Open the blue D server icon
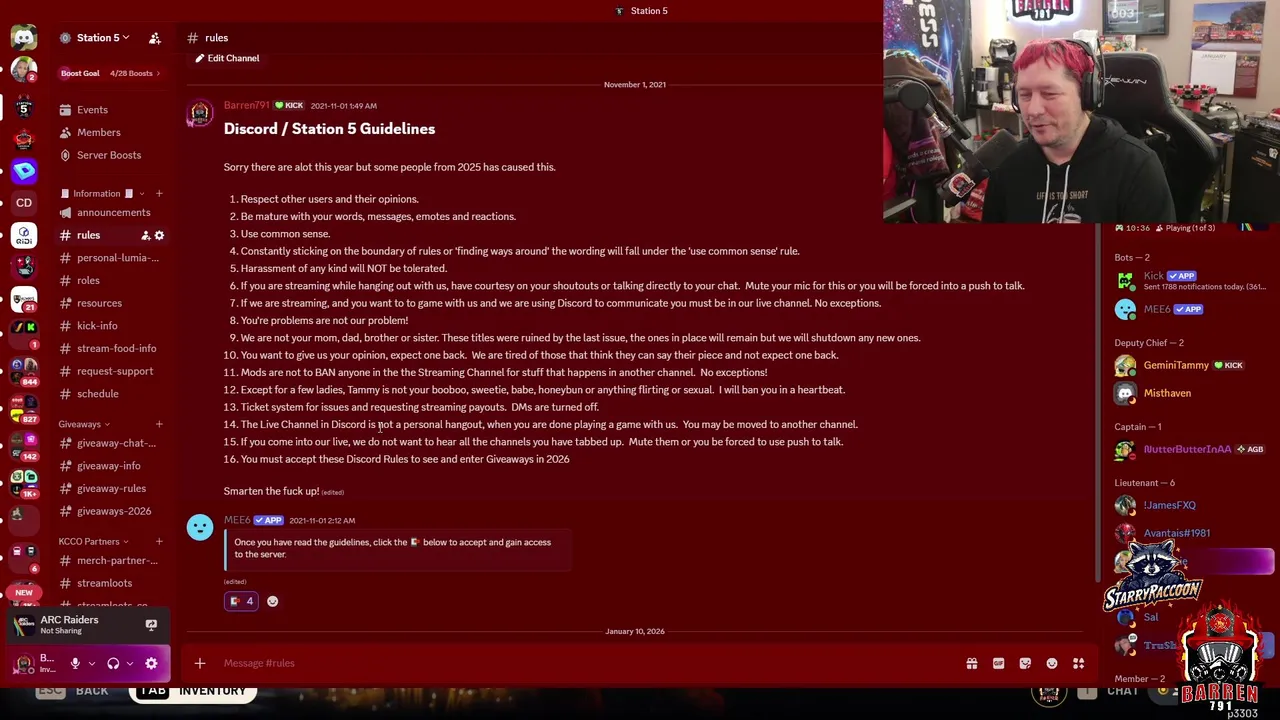Image resolution: width=1280 pixels, height=720 pixels. [x=24, y=171]
